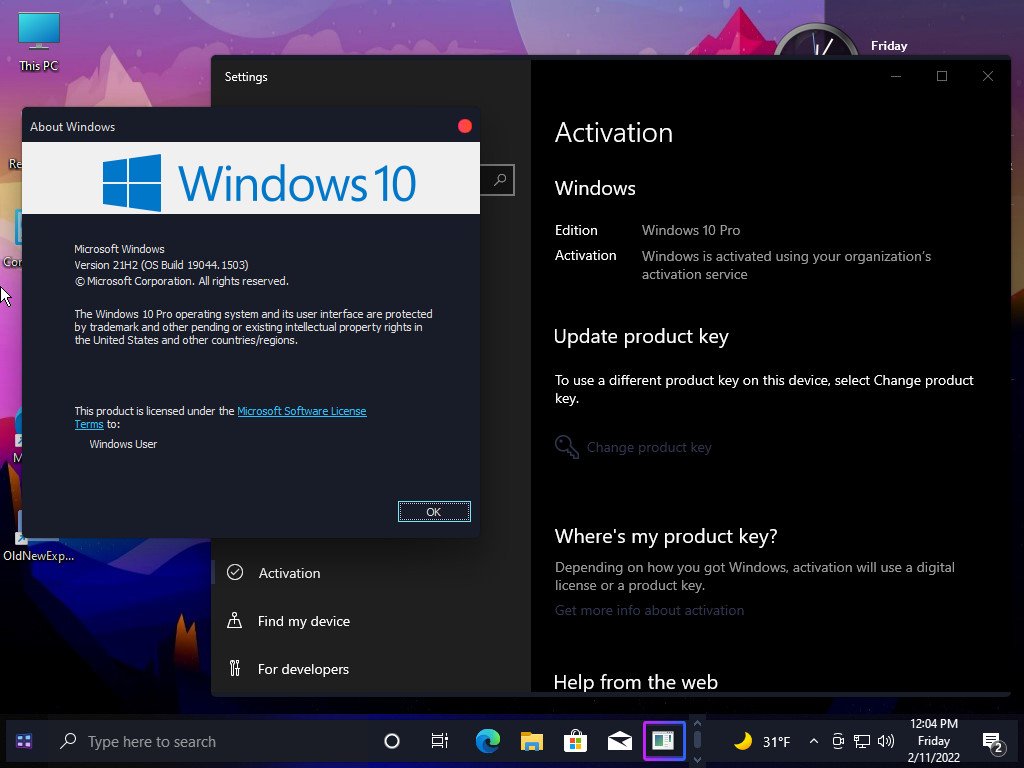Click OK in About Windows dialog

coord(434,512)
